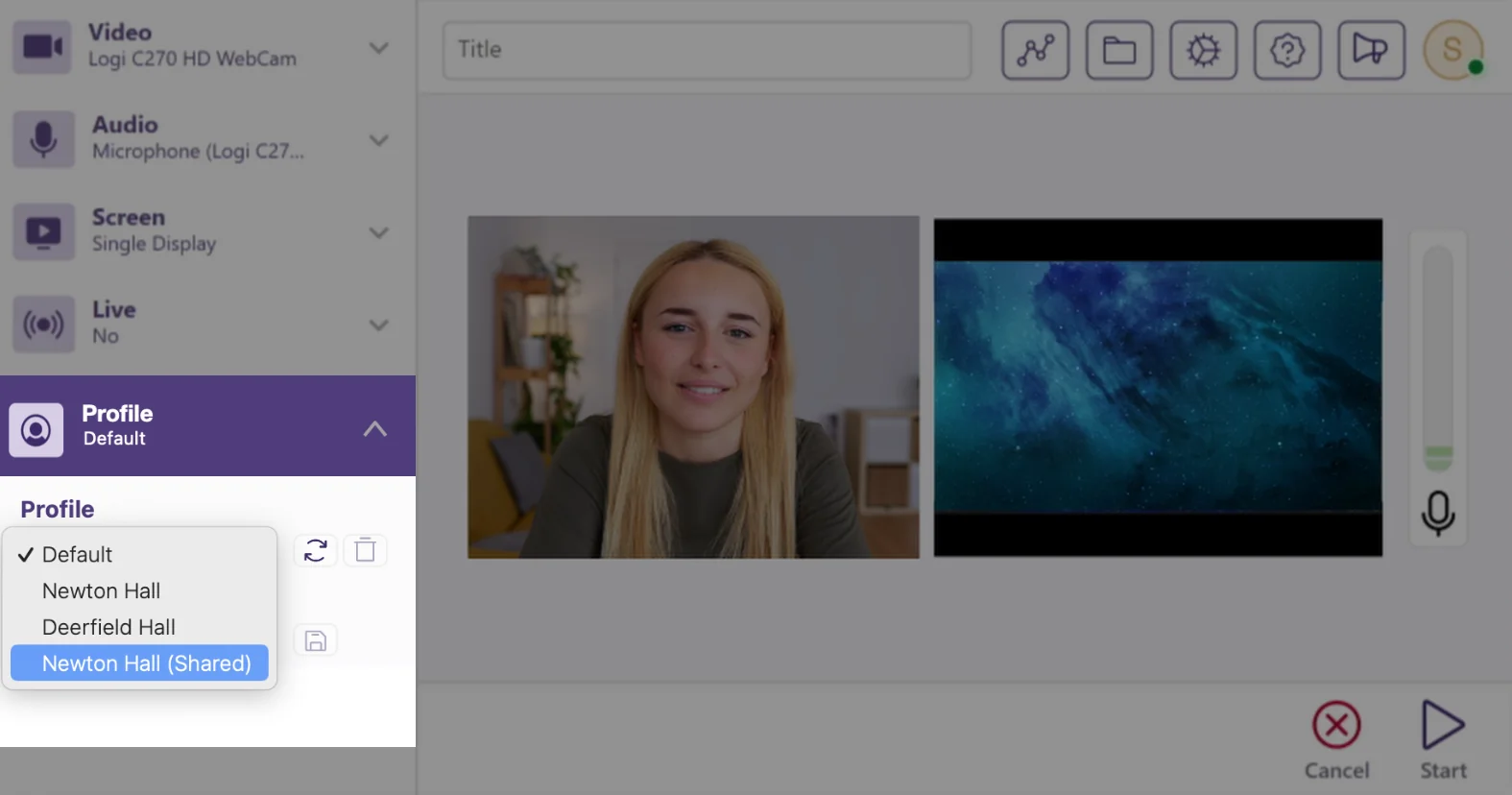This screenshot has height=795, width=1512.
Task: Click the Audio microphone icon
Action: coord(43,139)
